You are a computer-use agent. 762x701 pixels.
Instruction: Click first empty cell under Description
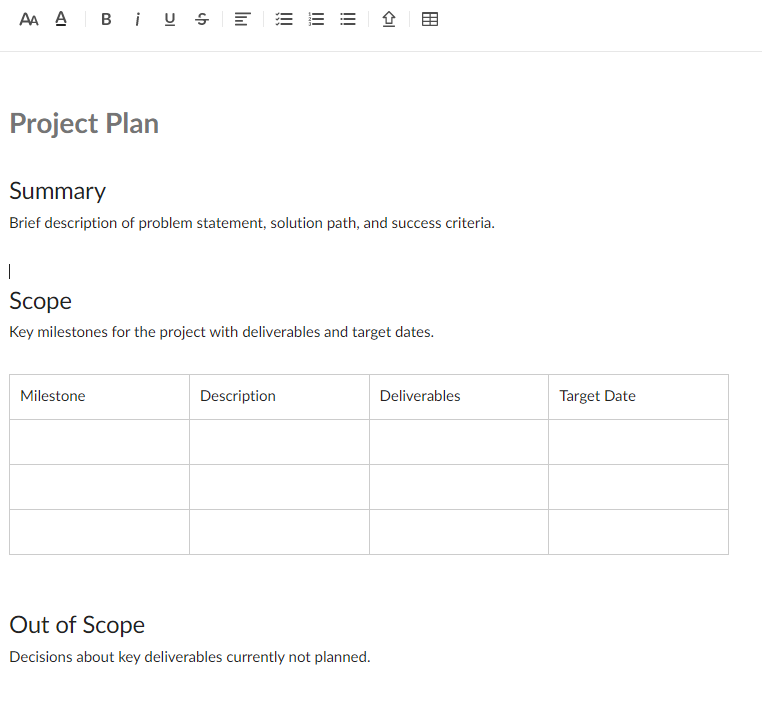click(x=279, y=442)
